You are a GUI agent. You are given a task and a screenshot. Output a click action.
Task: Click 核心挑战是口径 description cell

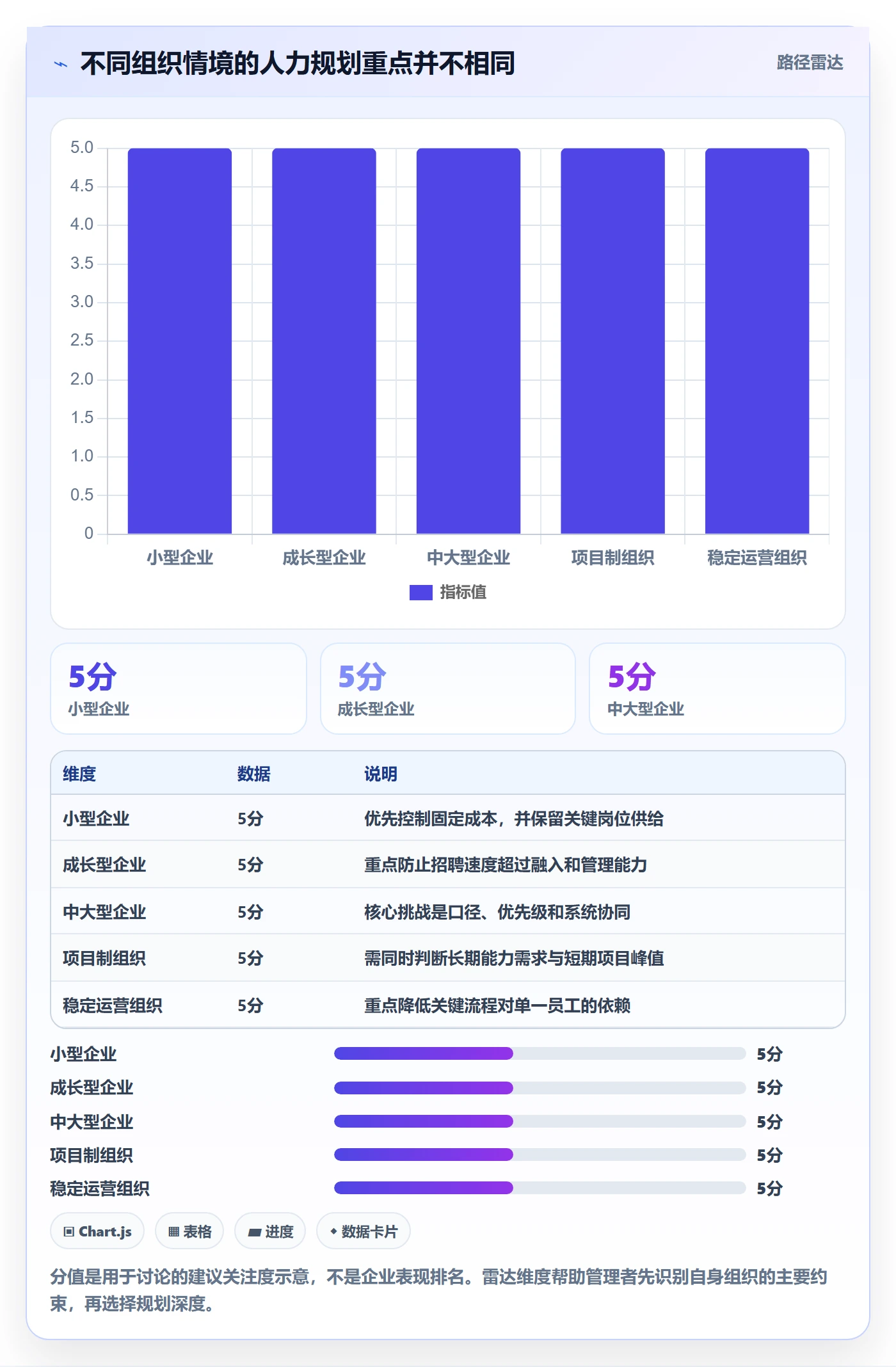(497, 912)
